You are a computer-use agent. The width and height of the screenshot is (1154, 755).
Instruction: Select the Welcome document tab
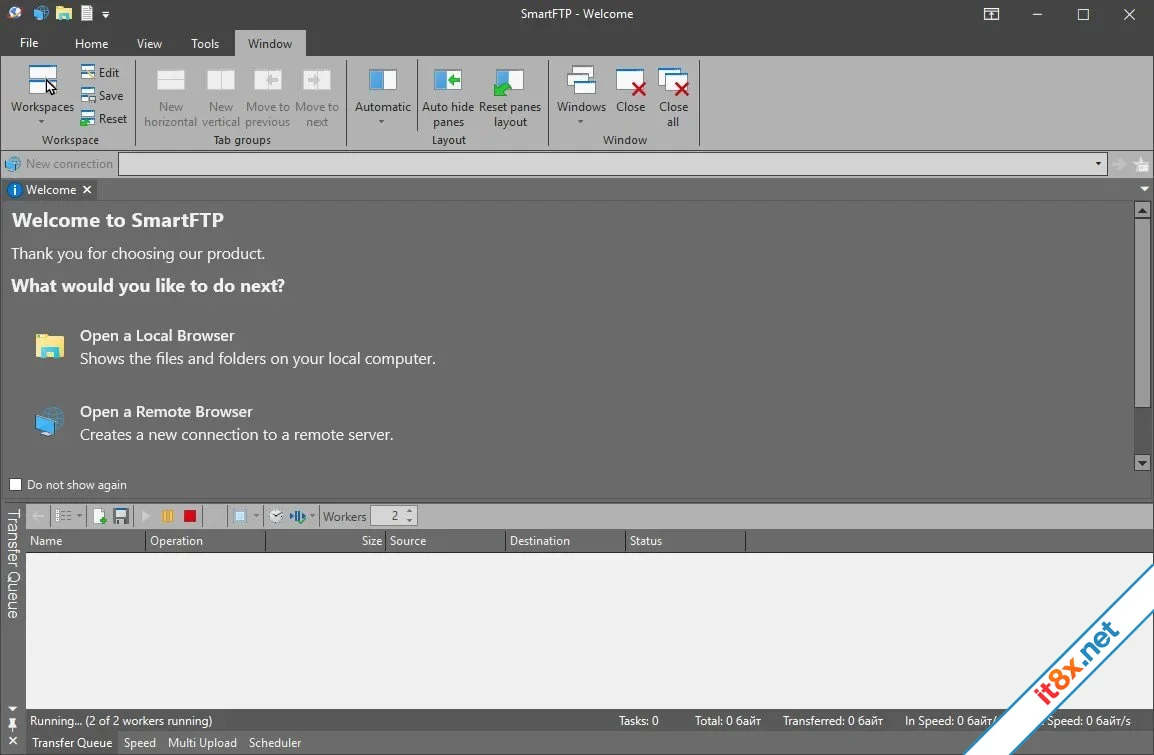(x=51, y=190)
